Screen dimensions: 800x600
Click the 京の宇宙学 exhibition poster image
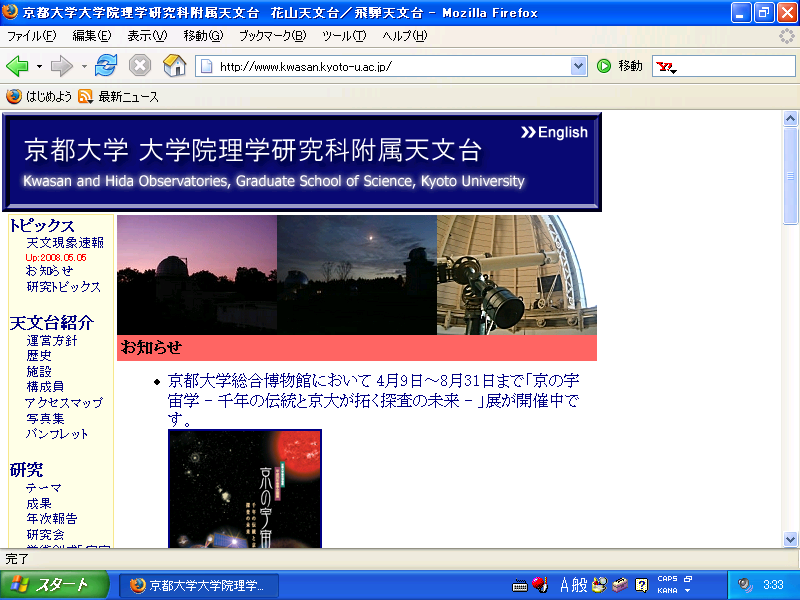point(245,489)
